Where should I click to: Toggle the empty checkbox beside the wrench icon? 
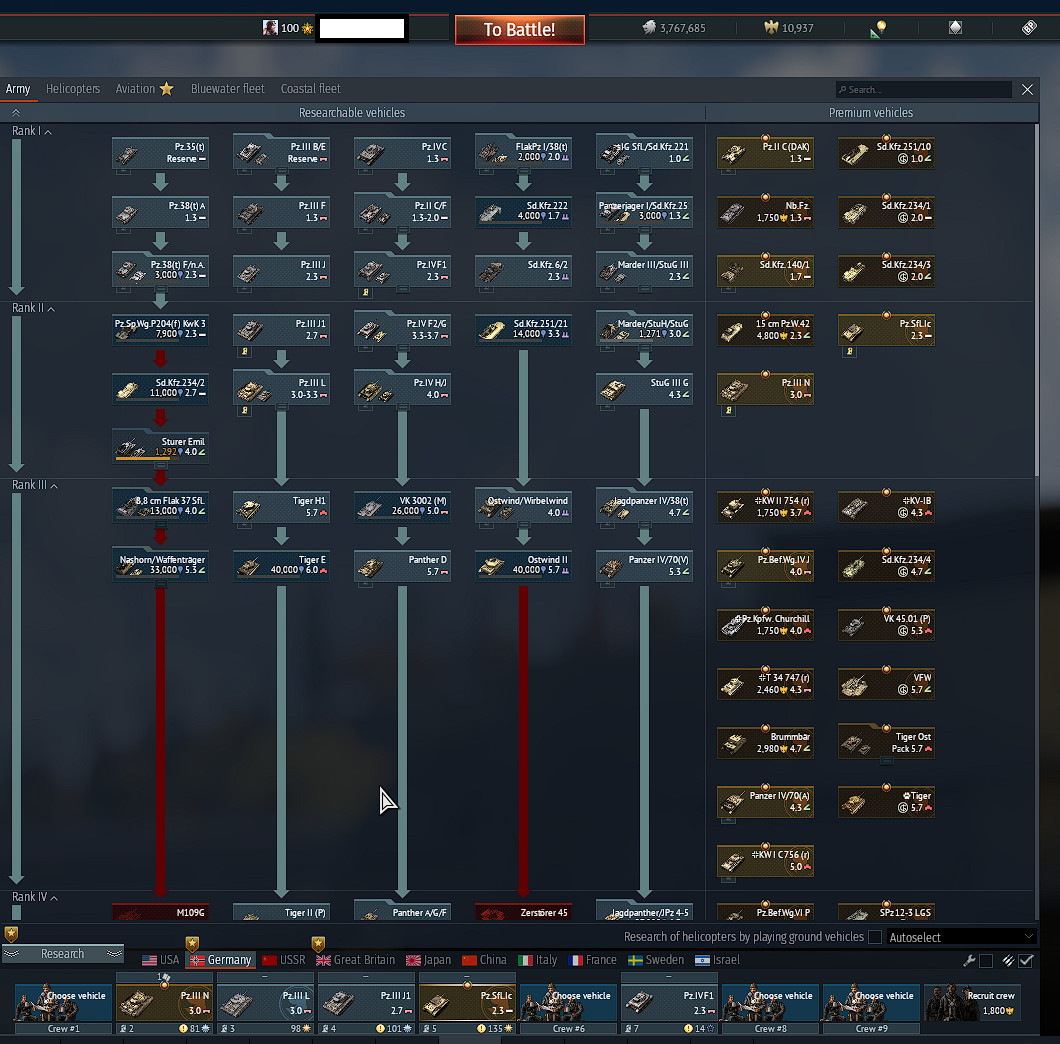(x=987, y=961)
